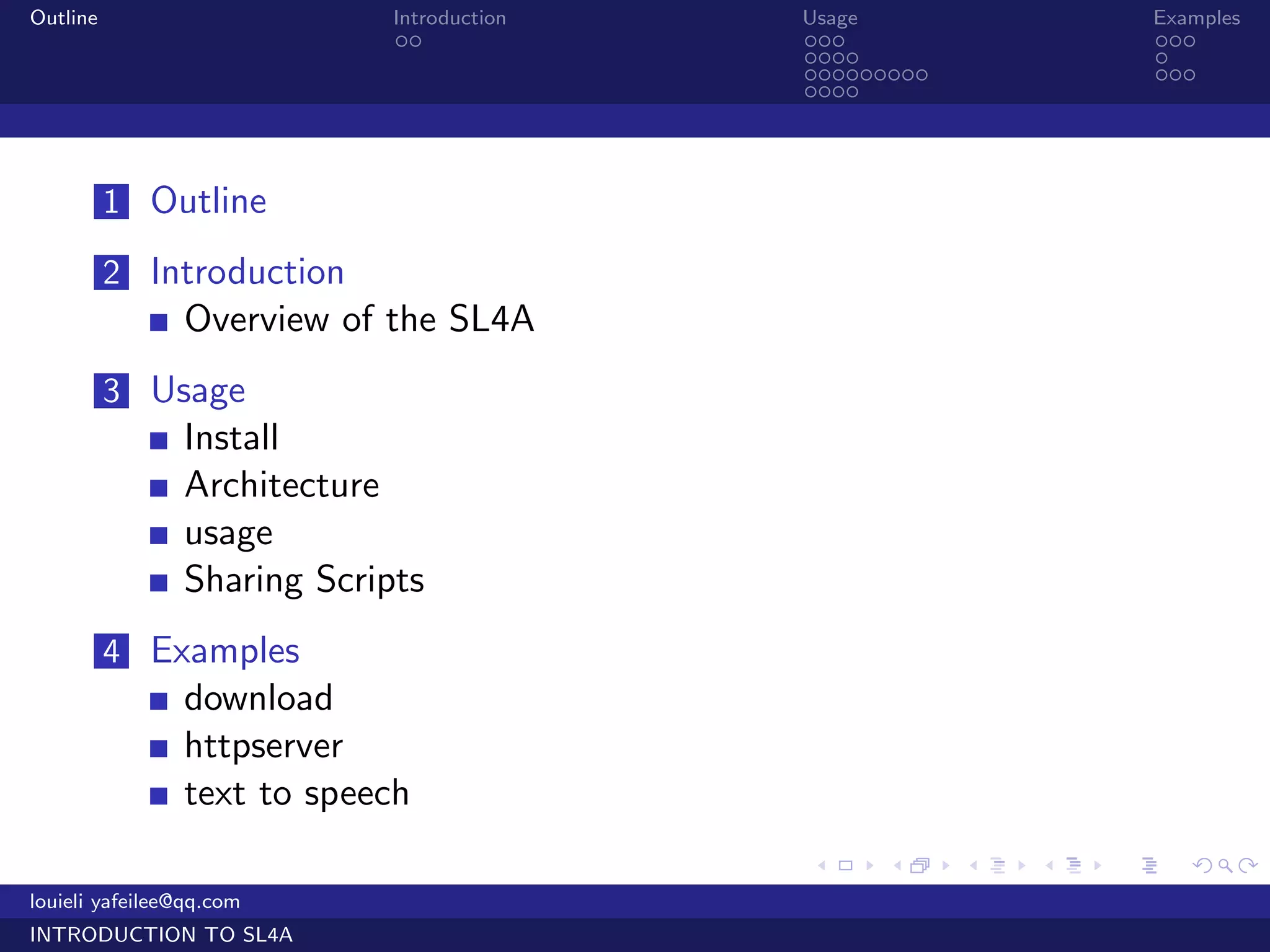Go to previous section via left arrow
Screen dimensions: 1270x952
point(1049,865)
